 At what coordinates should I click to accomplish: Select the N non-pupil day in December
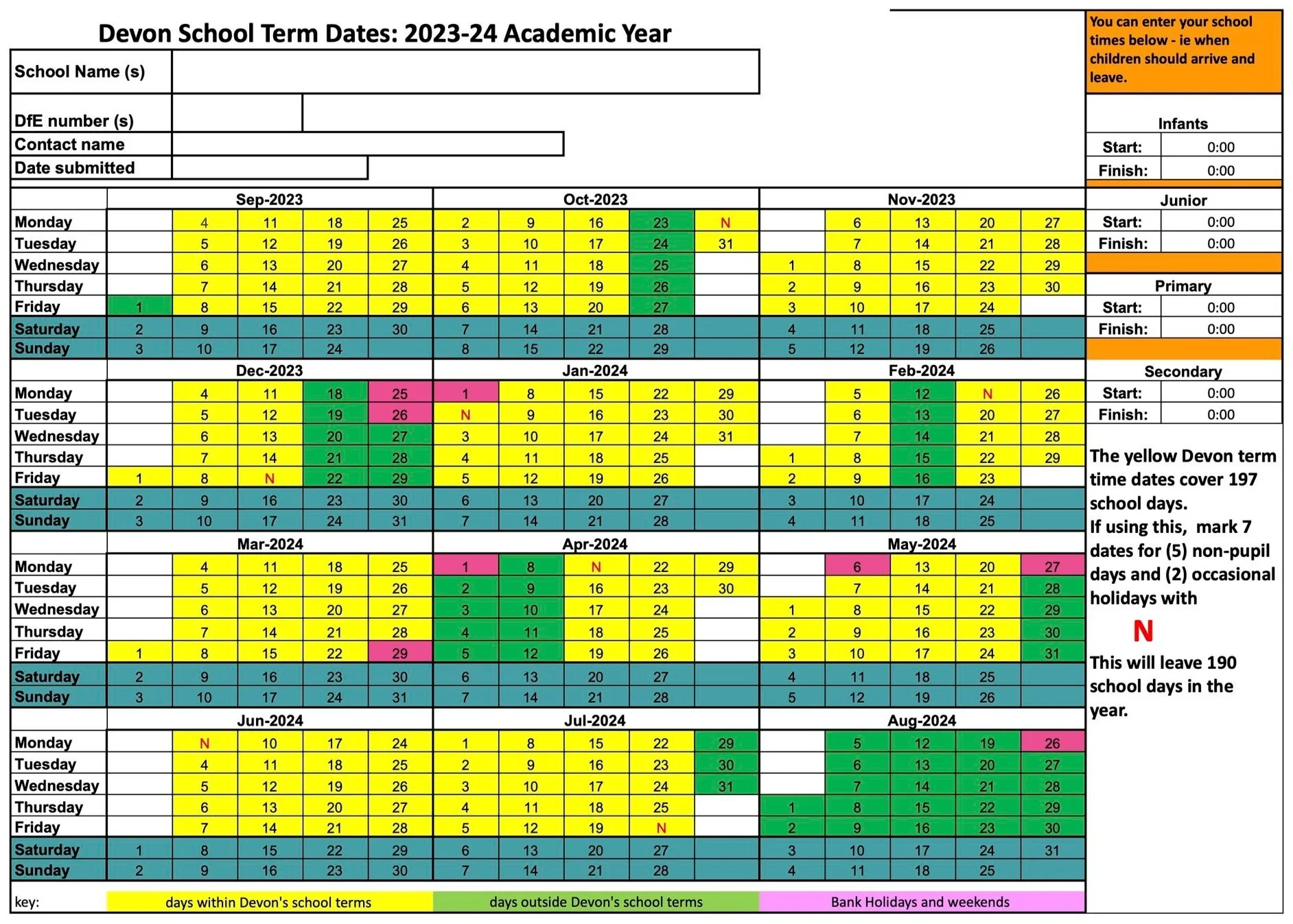(270, 477)
